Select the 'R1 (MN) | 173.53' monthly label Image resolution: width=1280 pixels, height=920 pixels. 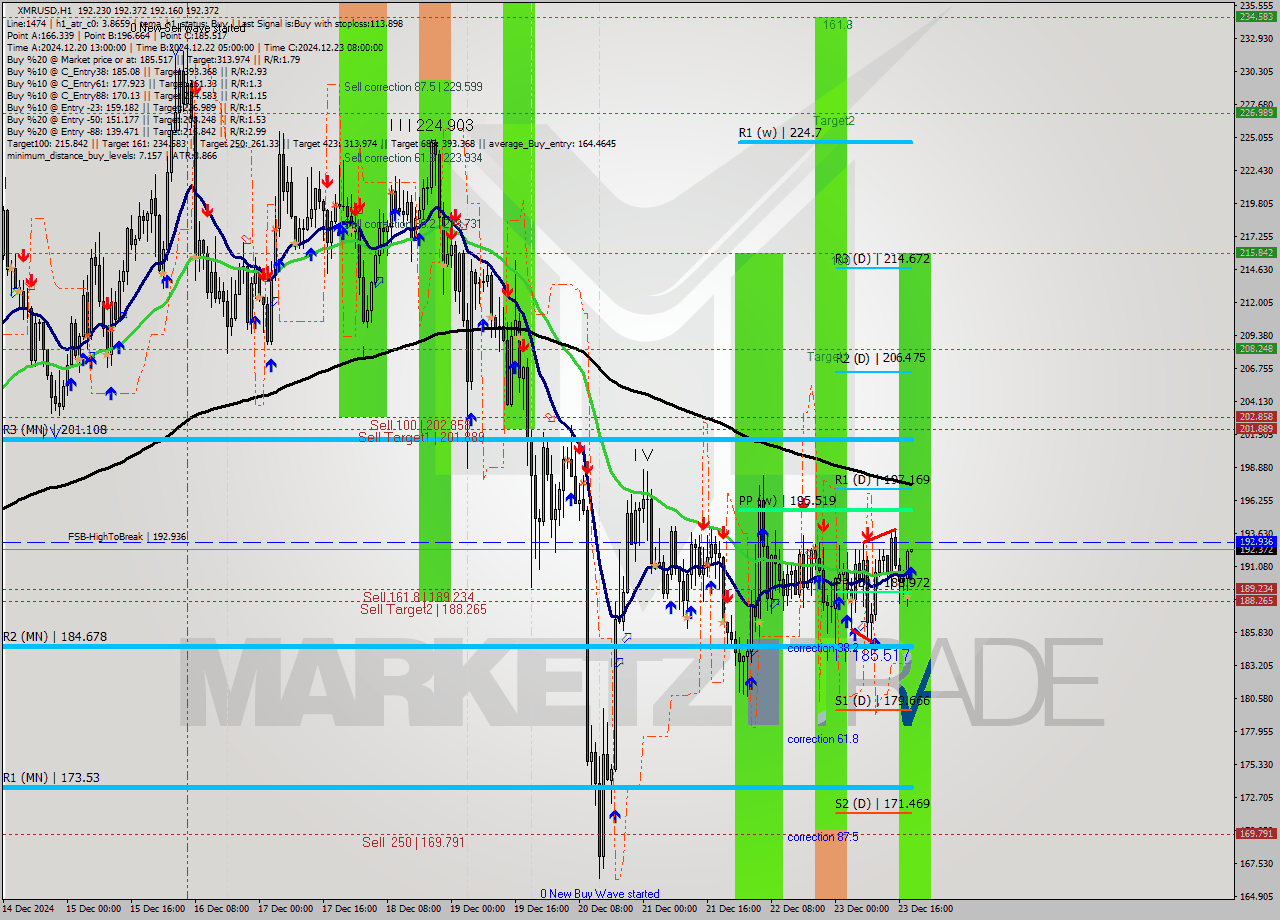[51, 778]
